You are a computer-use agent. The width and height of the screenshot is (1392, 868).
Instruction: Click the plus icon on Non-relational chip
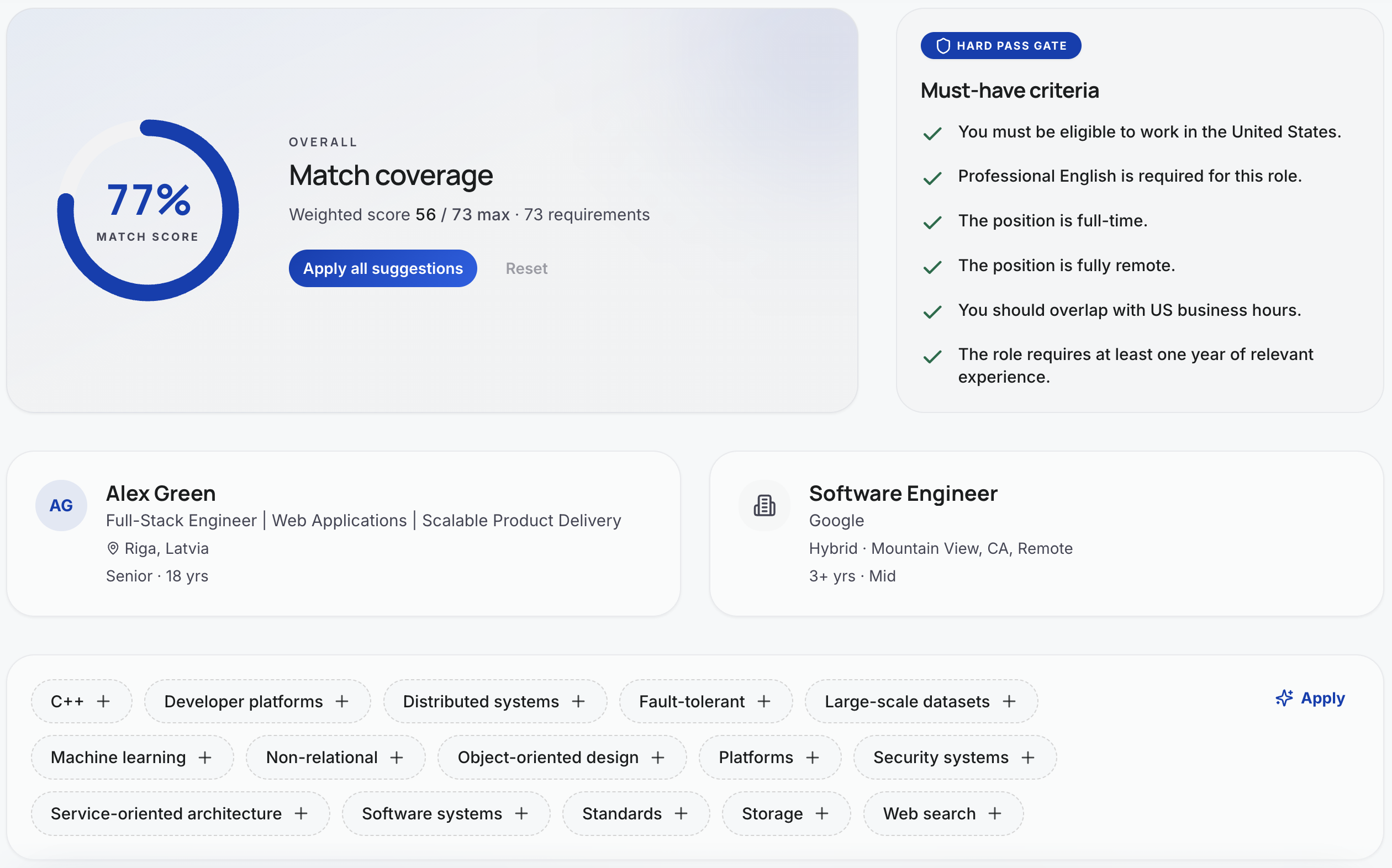point(397,757)
